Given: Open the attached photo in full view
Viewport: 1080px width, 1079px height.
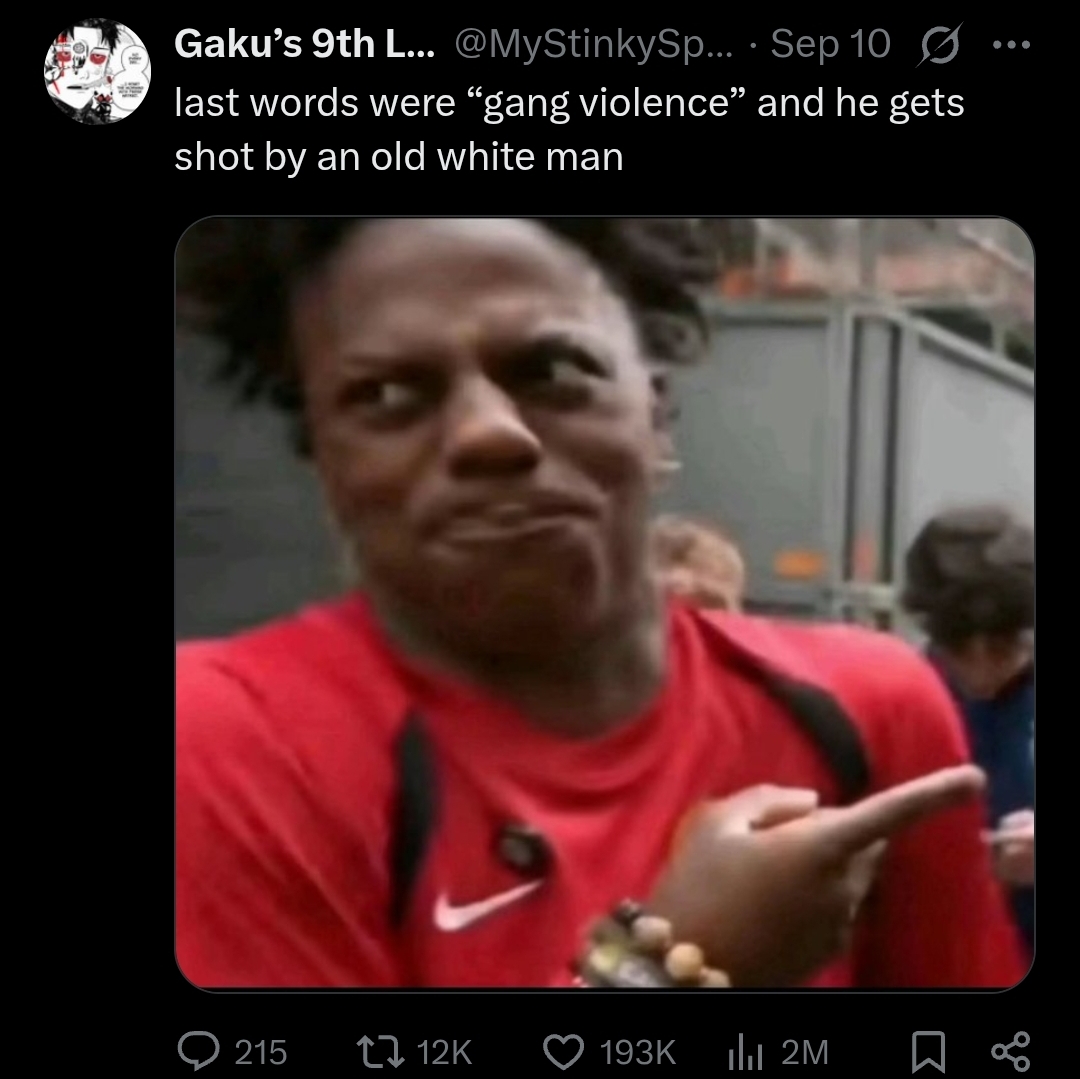Looking at the screenshot, I should (x=605, y=604).
